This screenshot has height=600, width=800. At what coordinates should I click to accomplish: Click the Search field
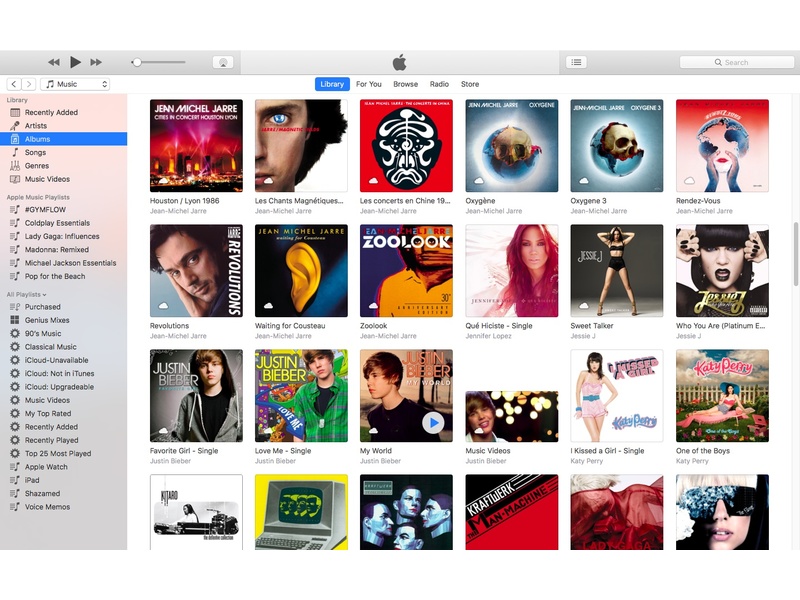[x=737, y=62]
